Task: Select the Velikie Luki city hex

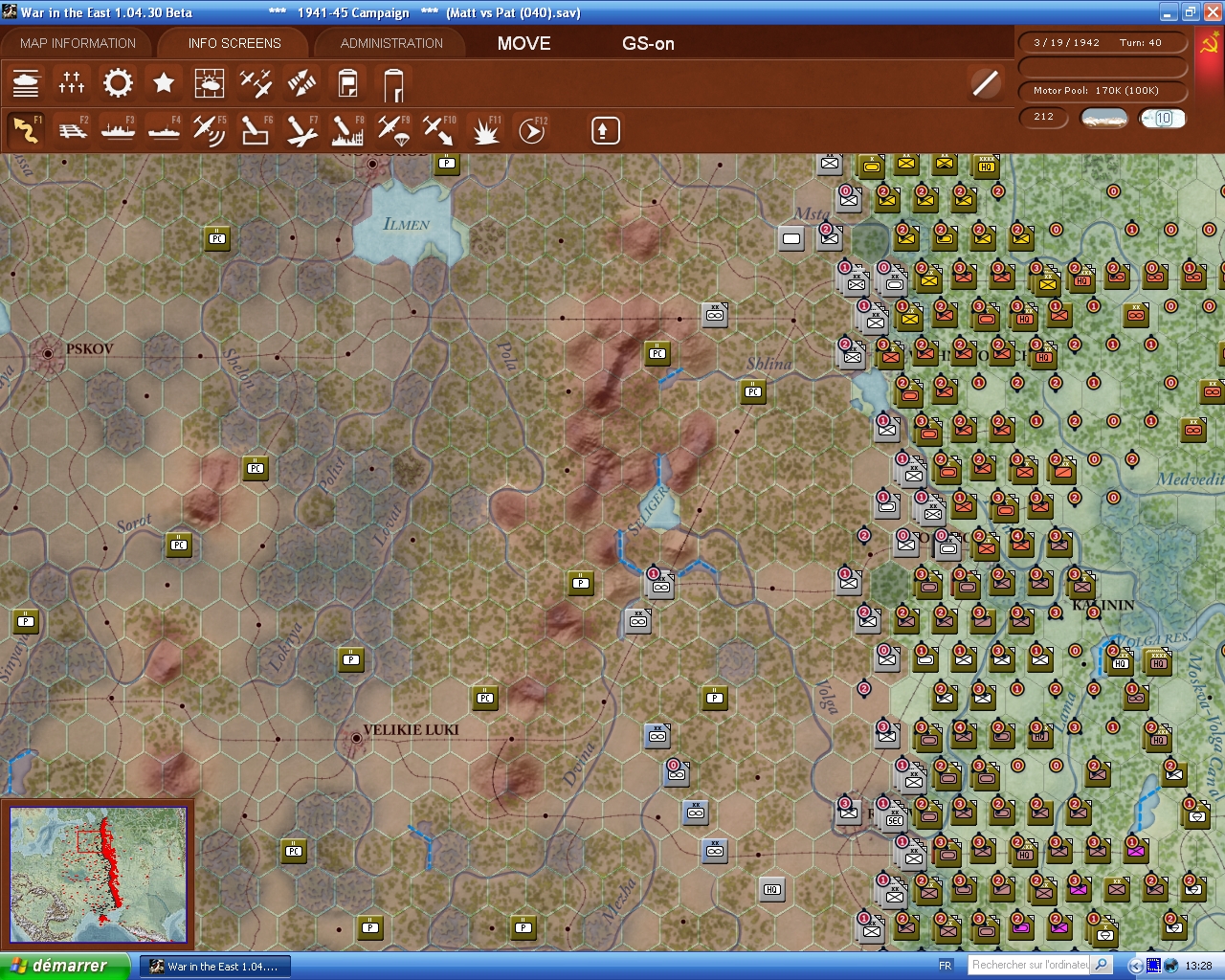Action: coord(356,738)
